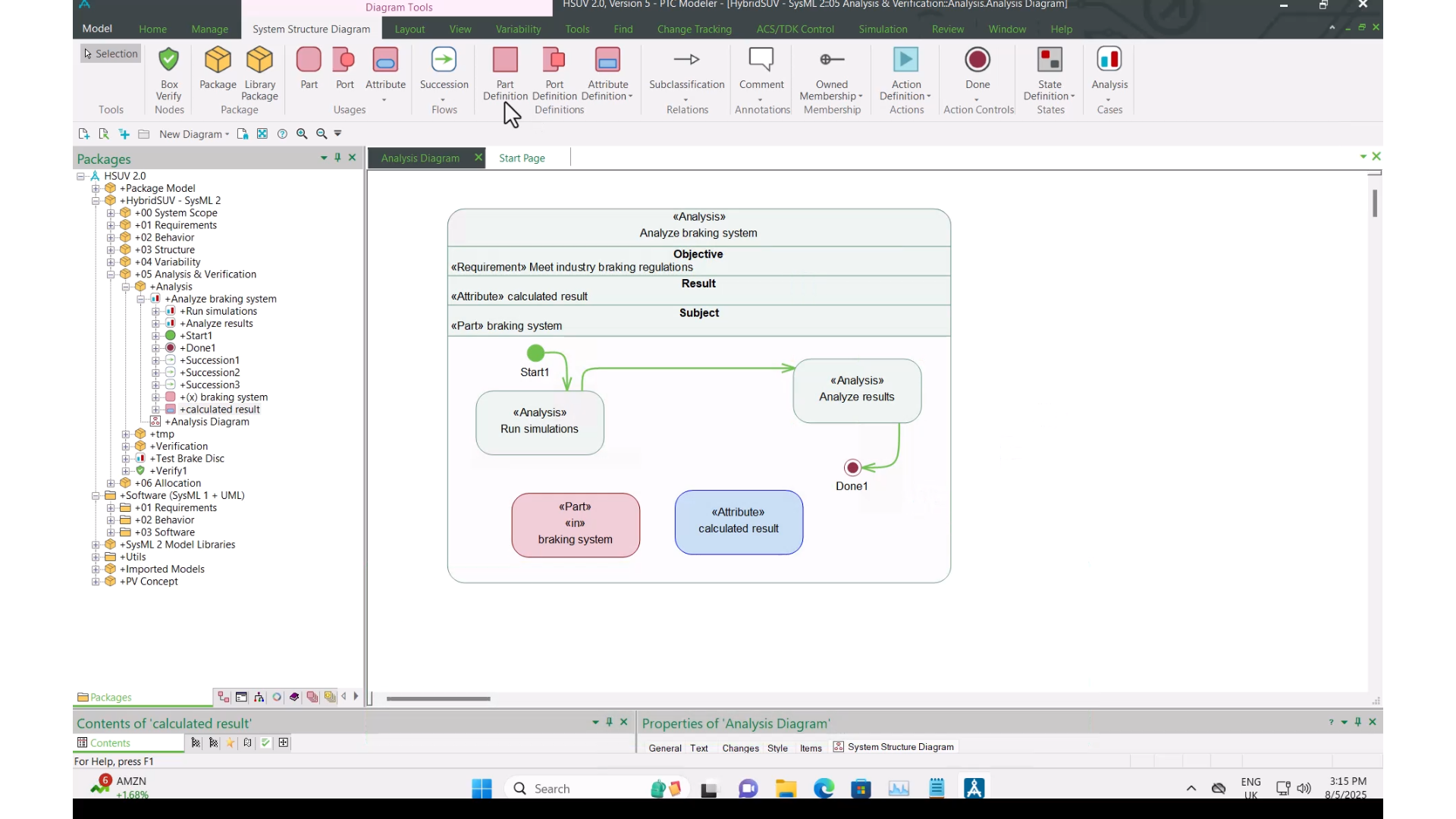Close the Analysis Diagram tab
The height and width of the screenshot is (819, 1456).
click(x=479, y=157)
